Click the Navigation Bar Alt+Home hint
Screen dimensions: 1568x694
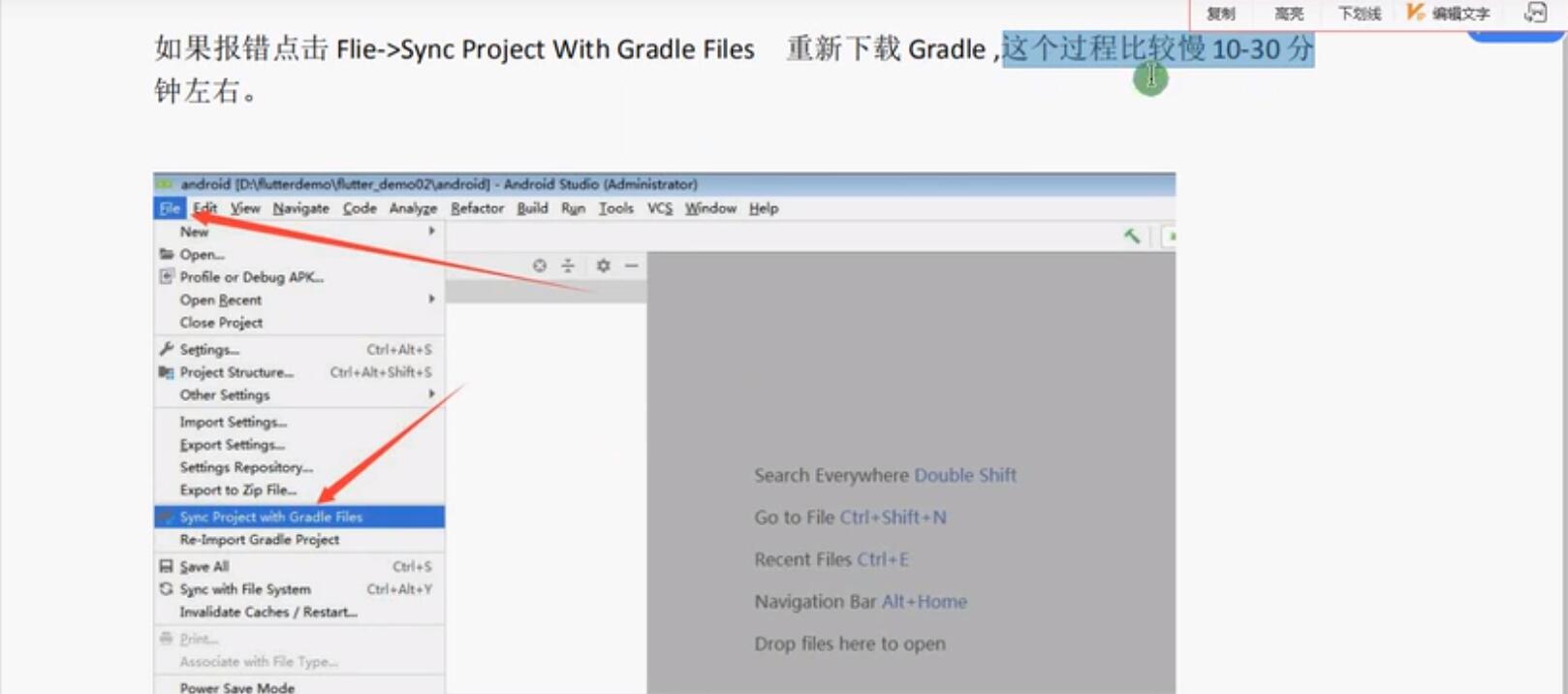(861, 602)
